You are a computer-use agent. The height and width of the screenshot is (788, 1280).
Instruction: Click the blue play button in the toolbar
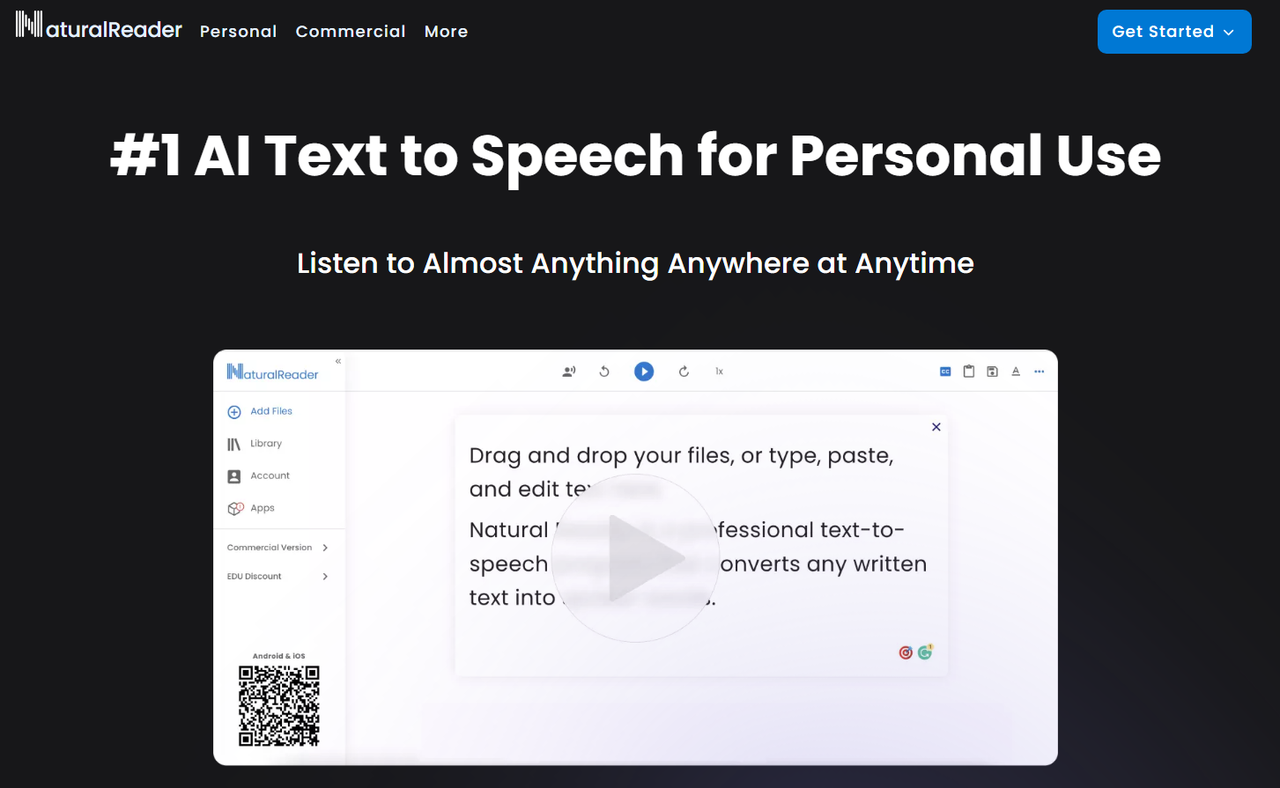click(x=644, y=371)
